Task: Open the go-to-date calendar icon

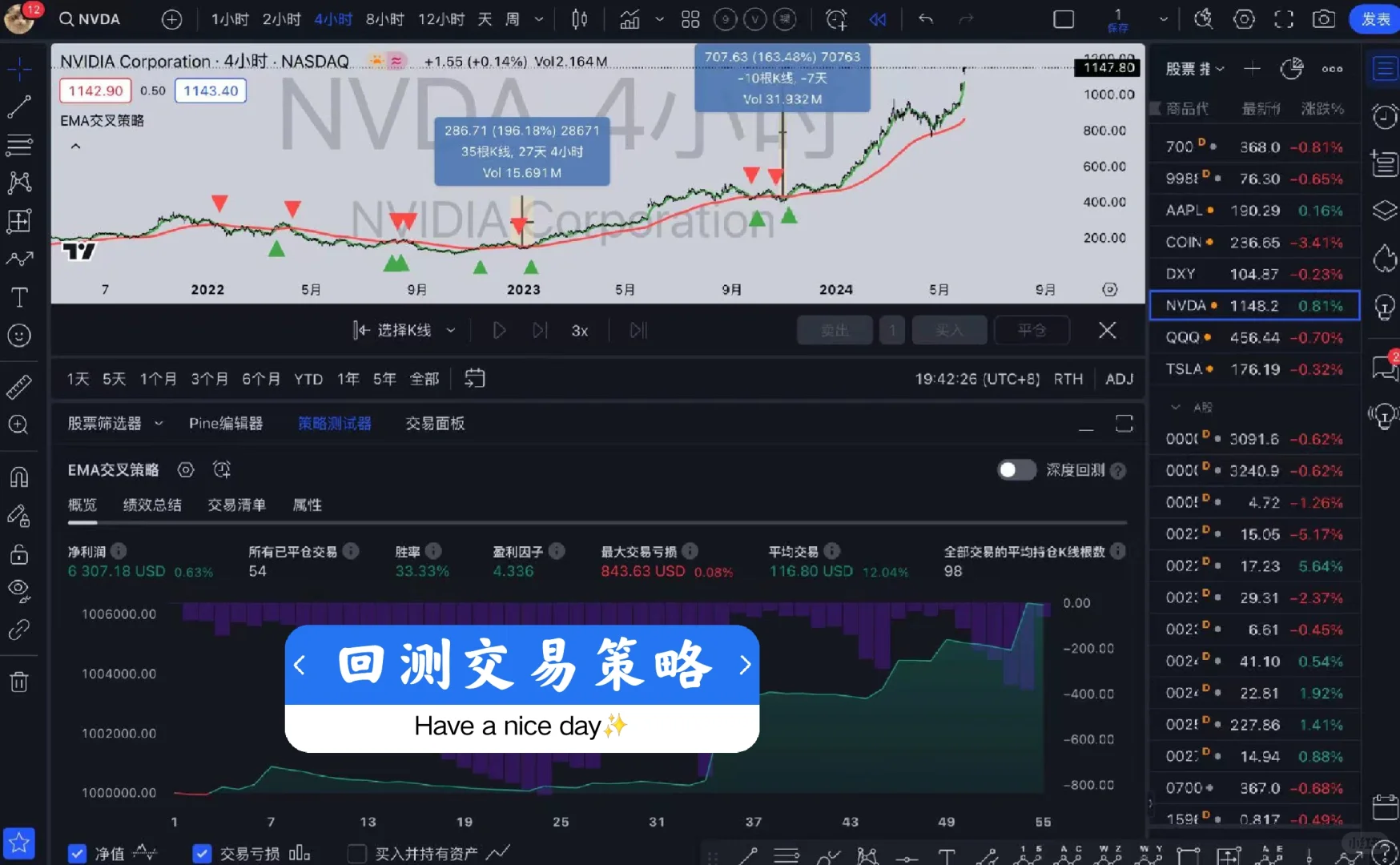Action: (475, 378)
